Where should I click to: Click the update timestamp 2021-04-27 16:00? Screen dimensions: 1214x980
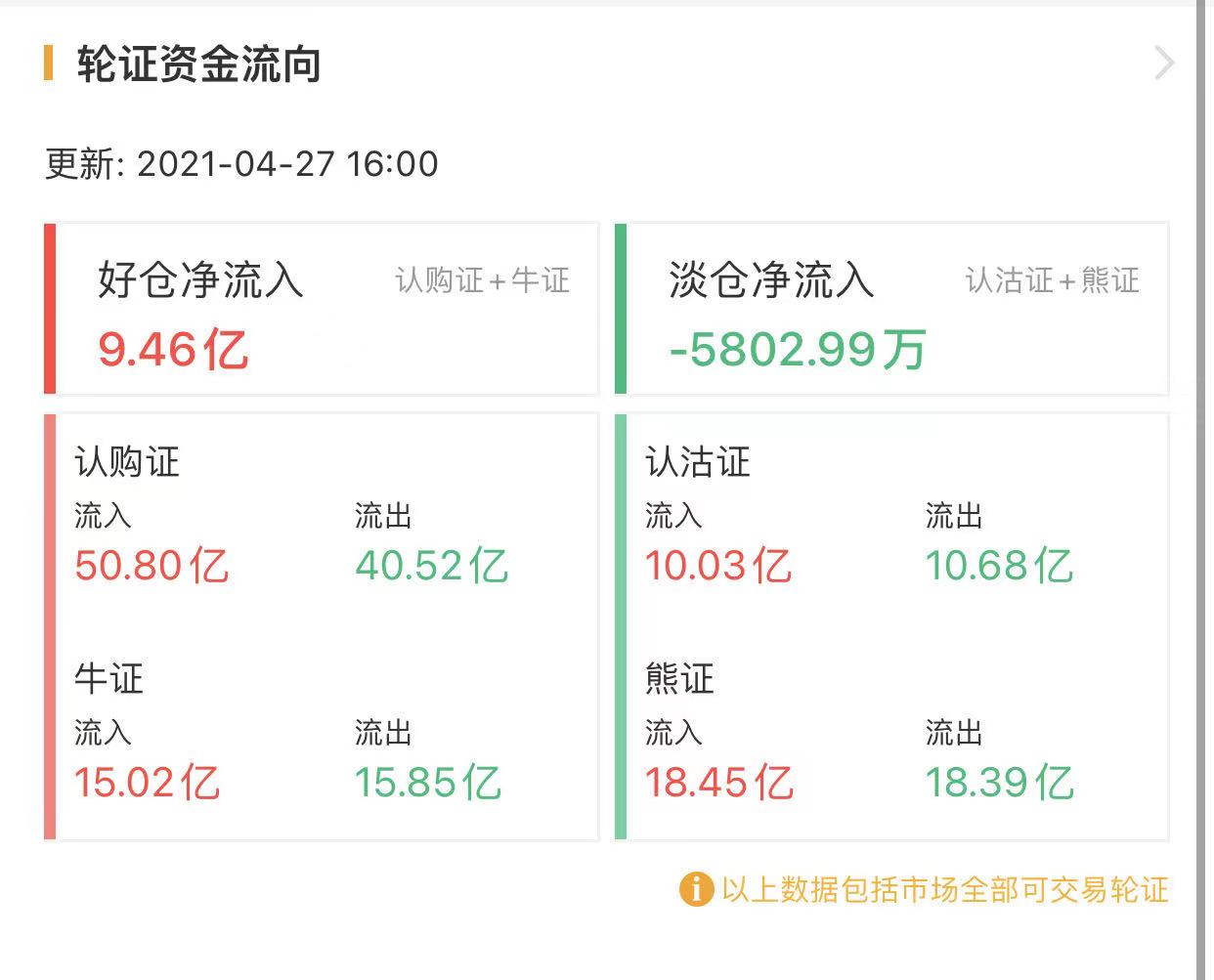[287, 163]
